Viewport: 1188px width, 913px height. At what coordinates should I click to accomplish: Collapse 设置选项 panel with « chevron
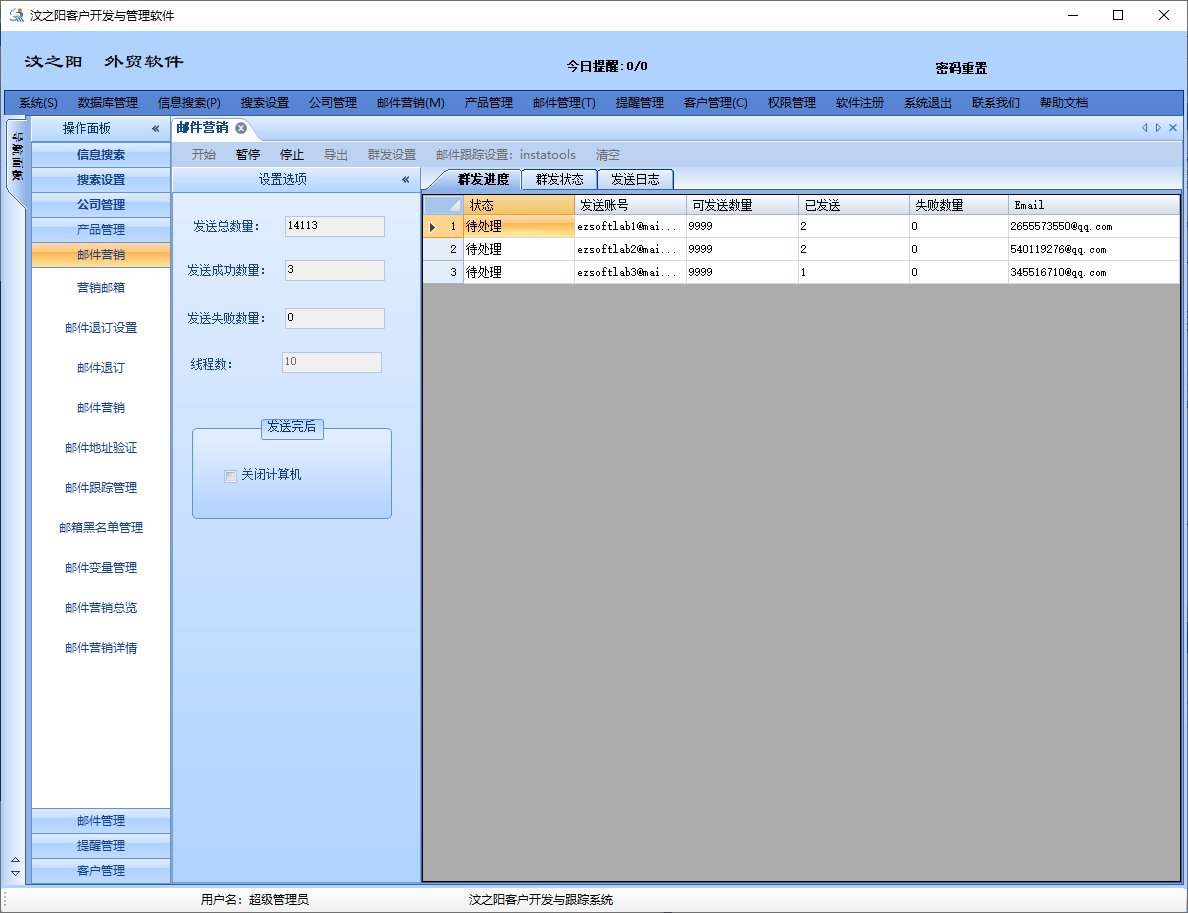[x=404, y=179]
